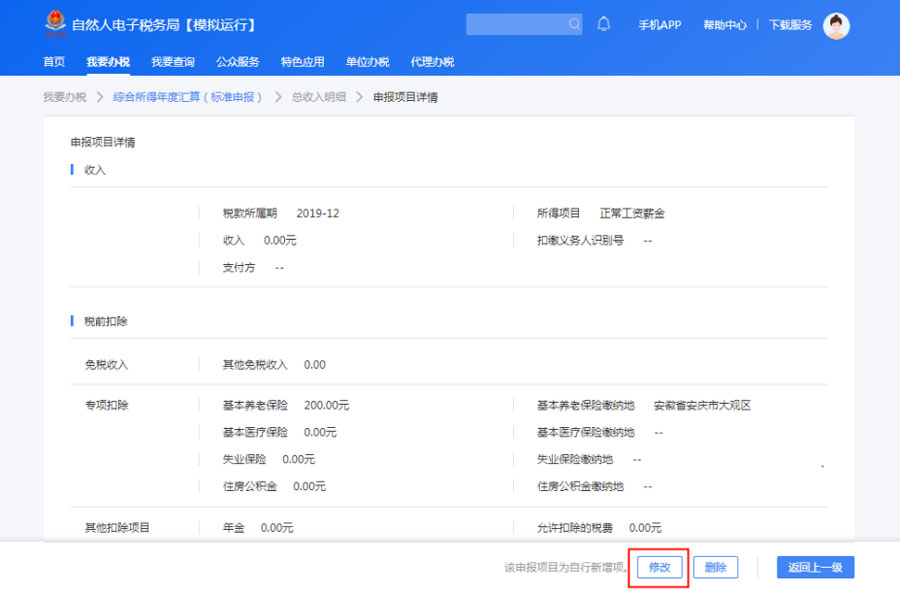Select the 我要办税 tab

tap(108, 62)
